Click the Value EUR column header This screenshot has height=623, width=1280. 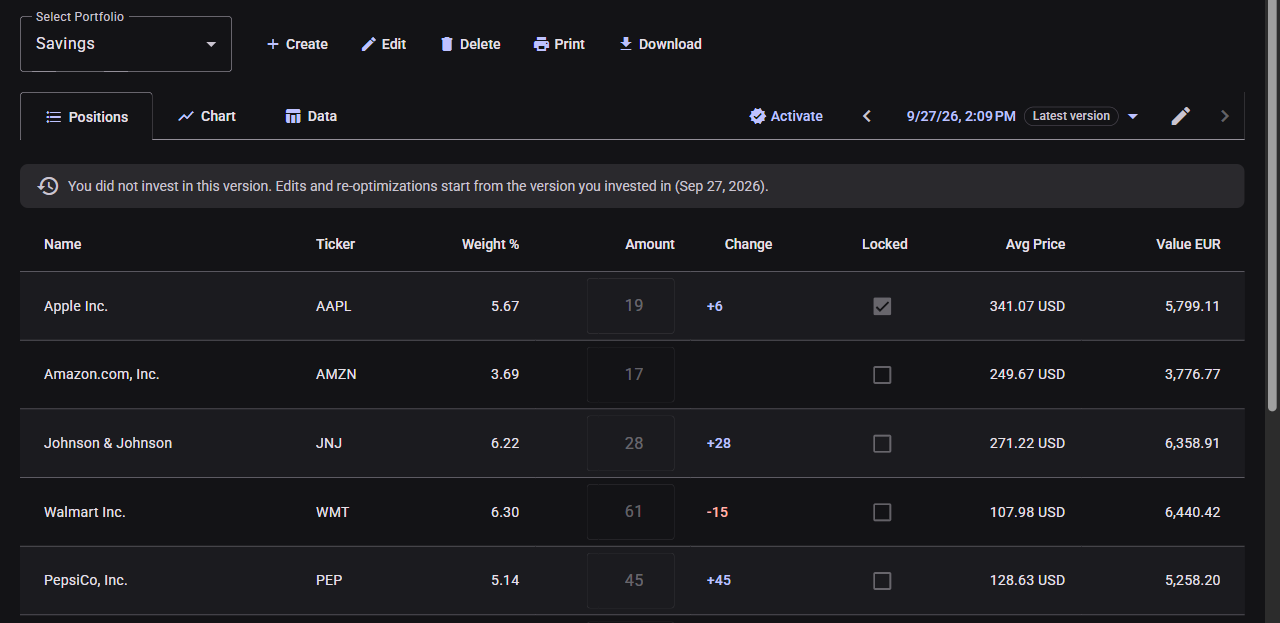[1188, 244]
